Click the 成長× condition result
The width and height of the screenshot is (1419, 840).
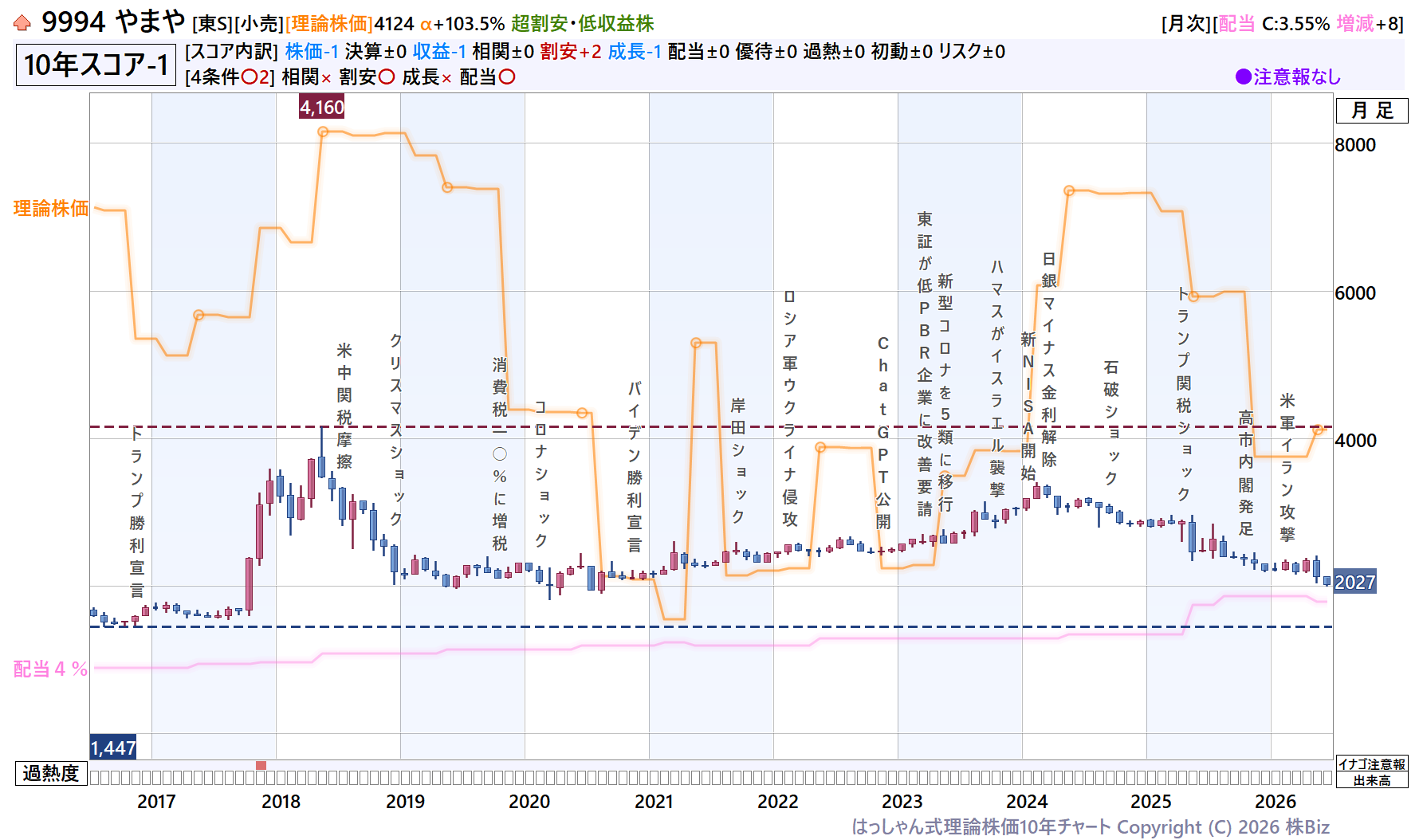[427, 77]
